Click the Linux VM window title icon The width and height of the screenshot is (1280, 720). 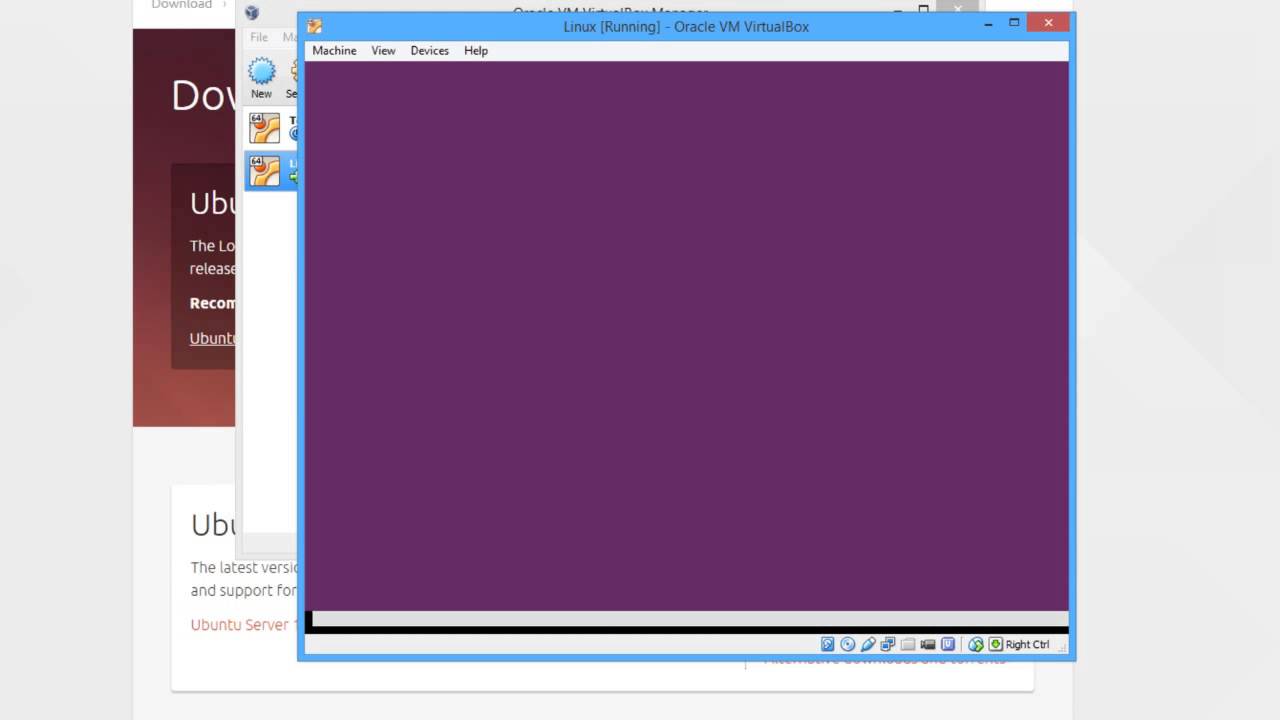[315, 27]
